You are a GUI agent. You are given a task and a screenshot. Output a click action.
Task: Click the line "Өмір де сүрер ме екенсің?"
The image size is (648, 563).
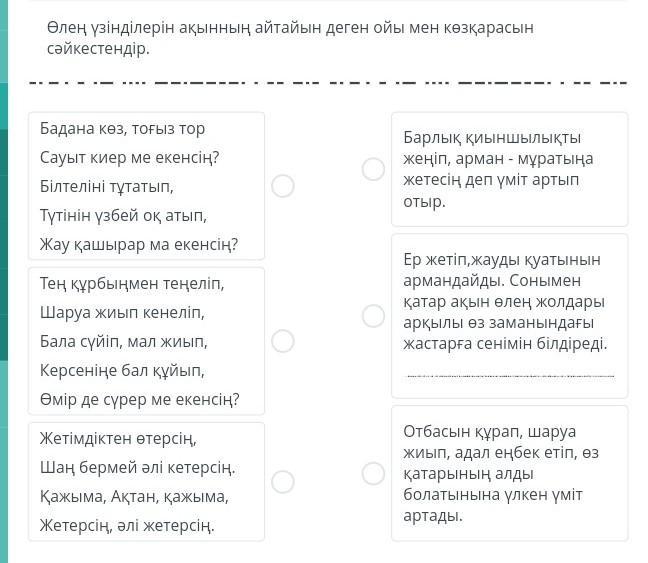tap(139, 400)
